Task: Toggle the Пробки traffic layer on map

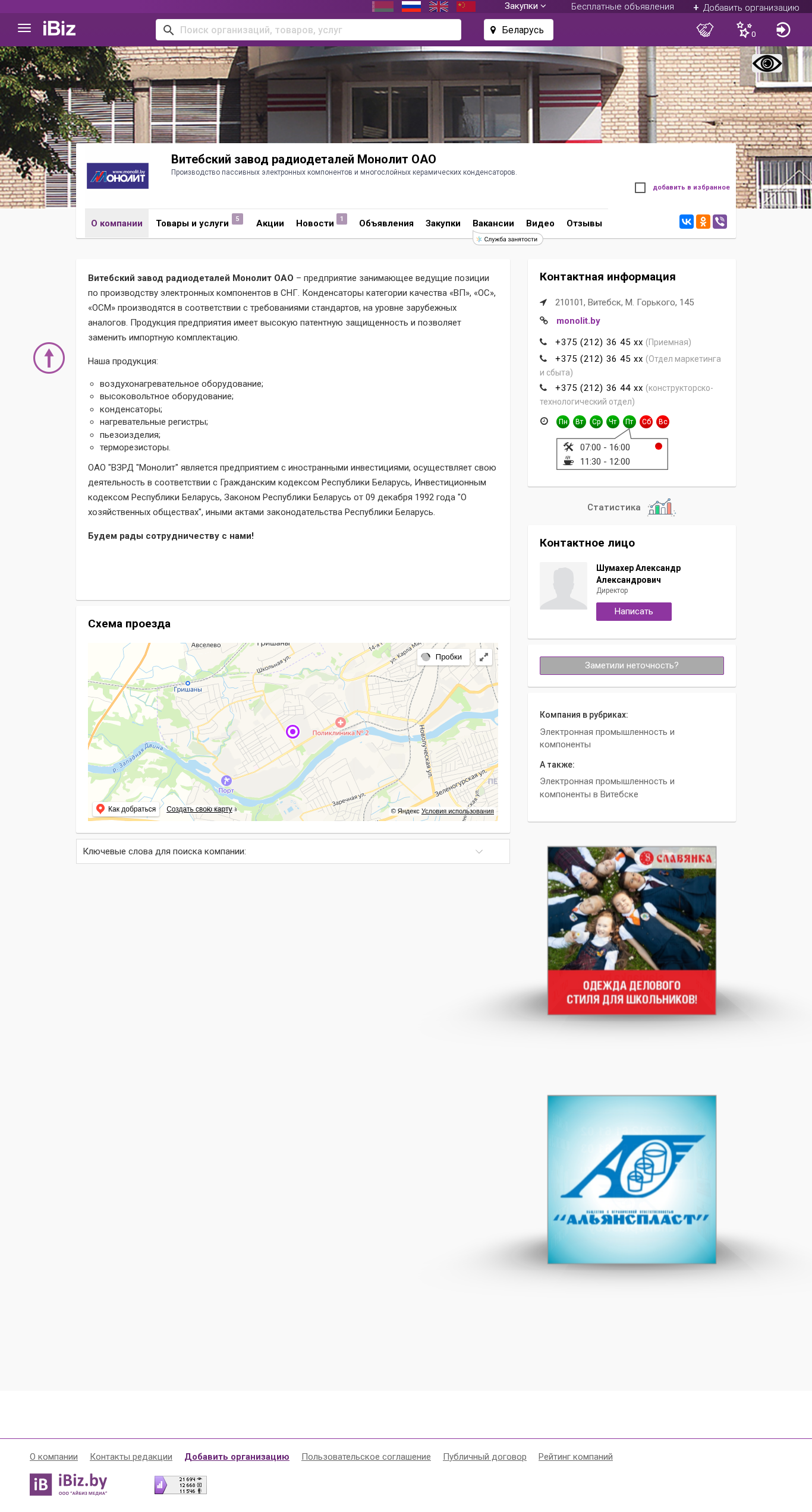Action: coord(443,657)
